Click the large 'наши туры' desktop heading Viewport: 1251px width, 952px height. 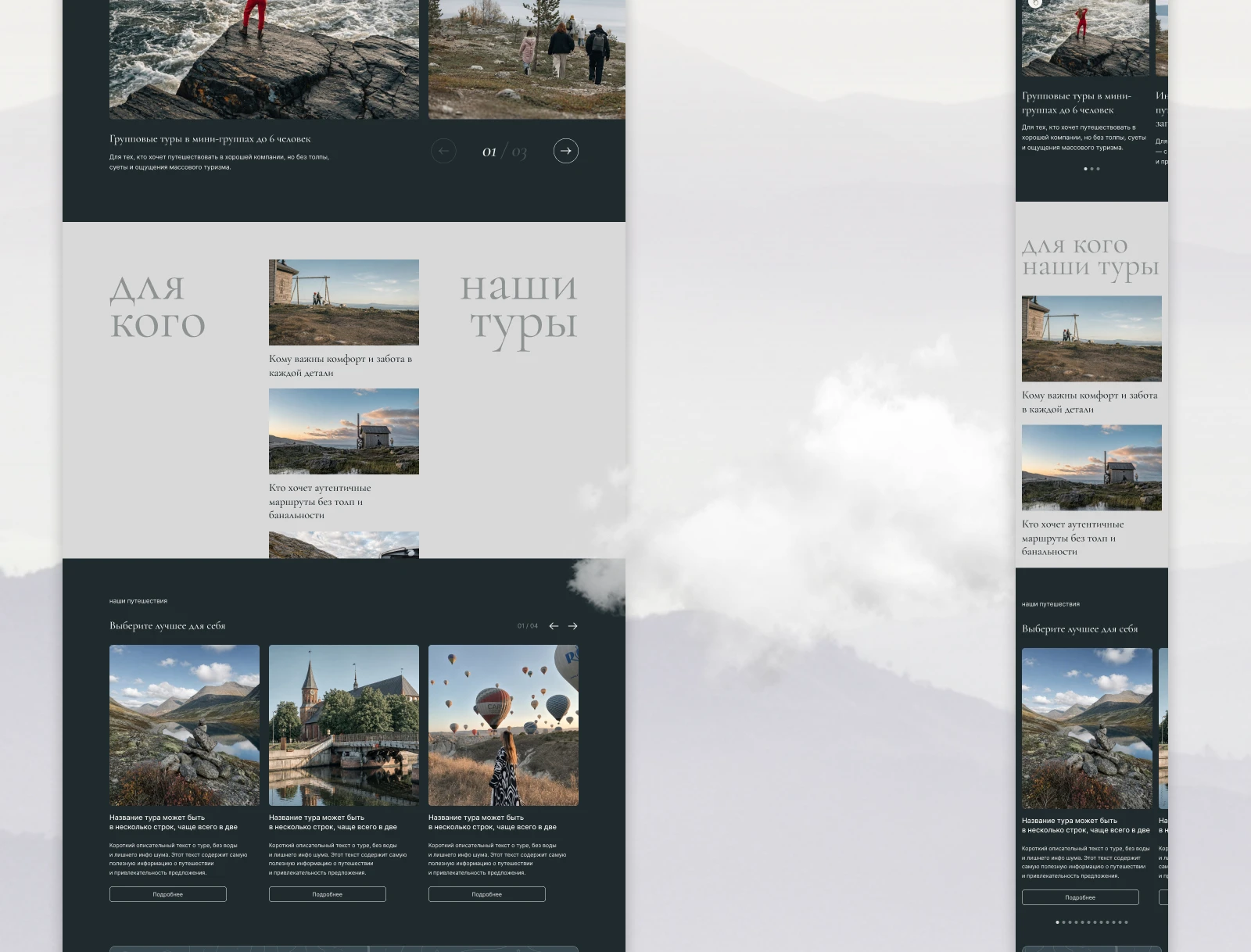point(518,310)
